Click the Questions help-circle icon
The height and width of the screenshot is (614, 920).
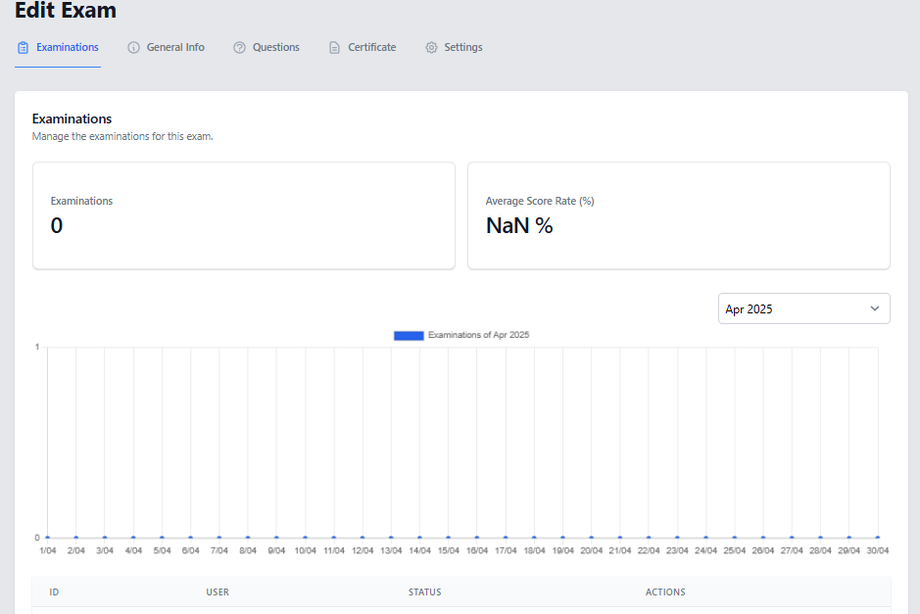[239, 48]
